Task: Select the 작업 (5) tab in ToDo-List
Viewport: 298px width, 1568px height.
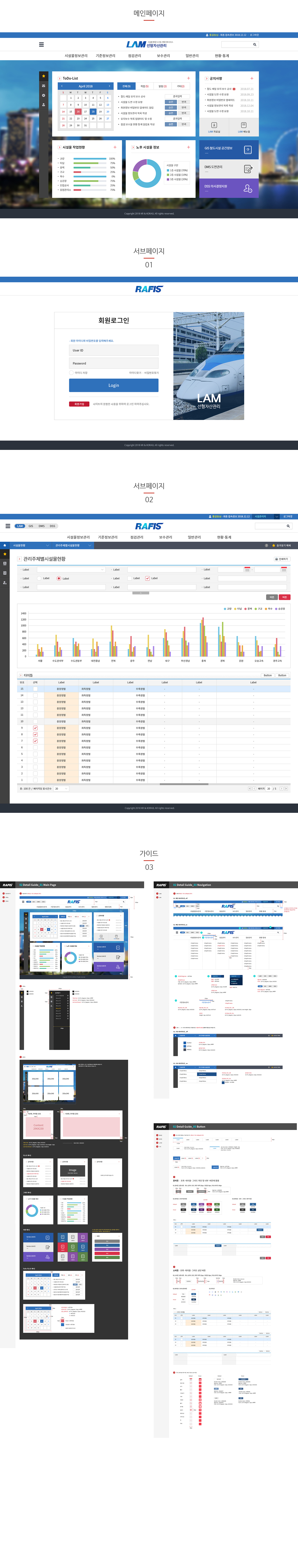Action: (x=144, y=86)
